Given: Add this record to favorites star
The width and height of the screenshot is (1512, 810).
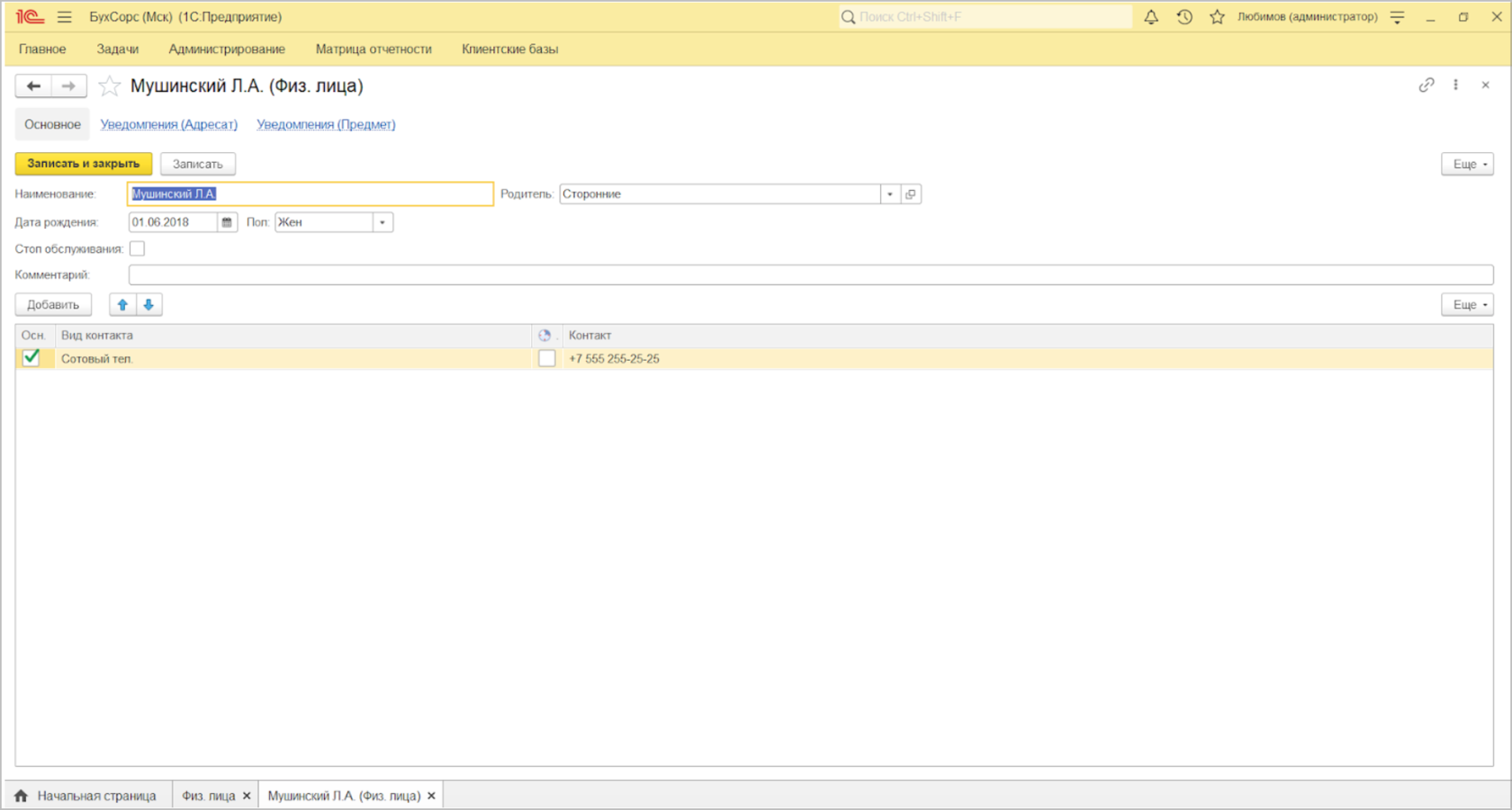Looking at the screenshot, I should (110, 86).
